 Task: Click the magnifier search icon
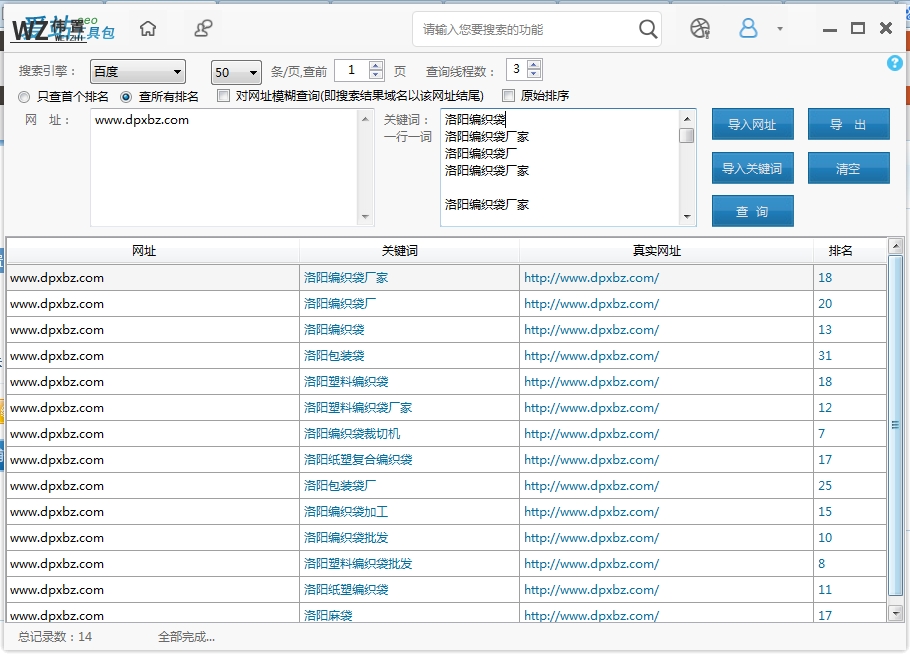648,29
